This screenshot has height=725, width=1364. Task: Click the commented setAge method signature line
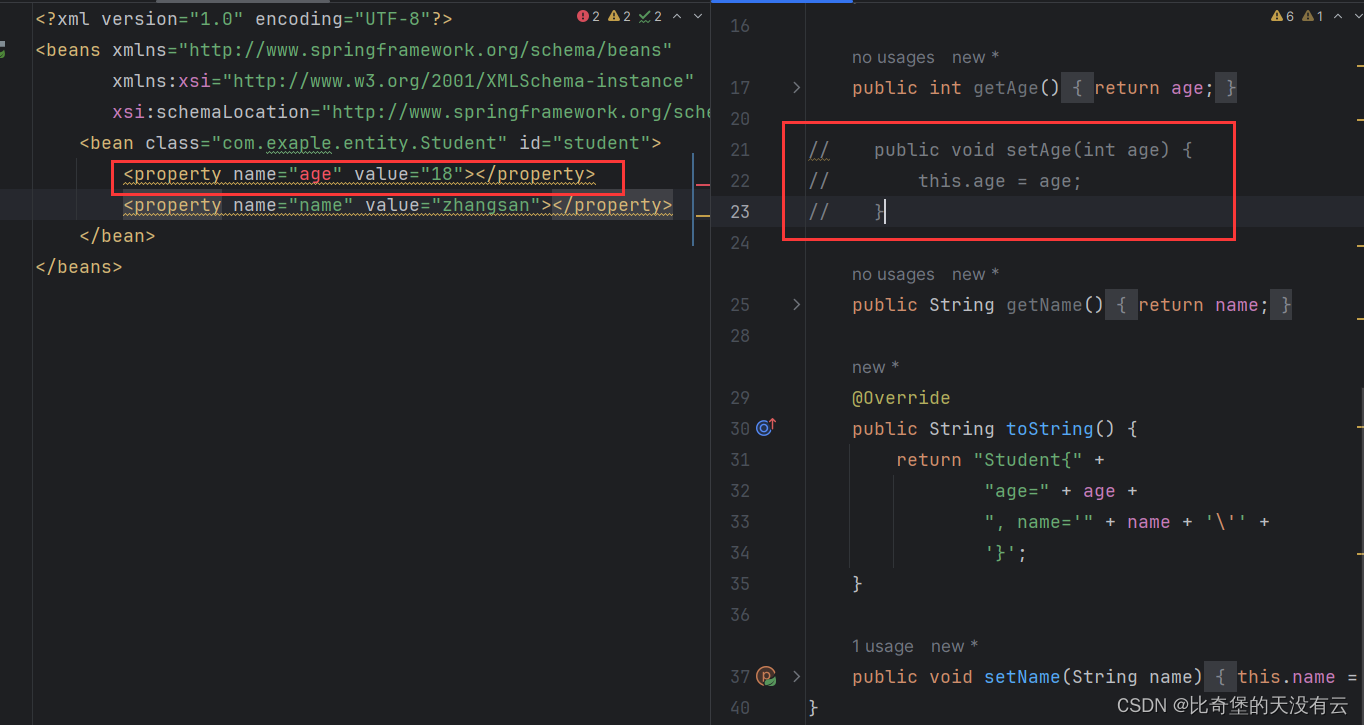(1033, 150)
